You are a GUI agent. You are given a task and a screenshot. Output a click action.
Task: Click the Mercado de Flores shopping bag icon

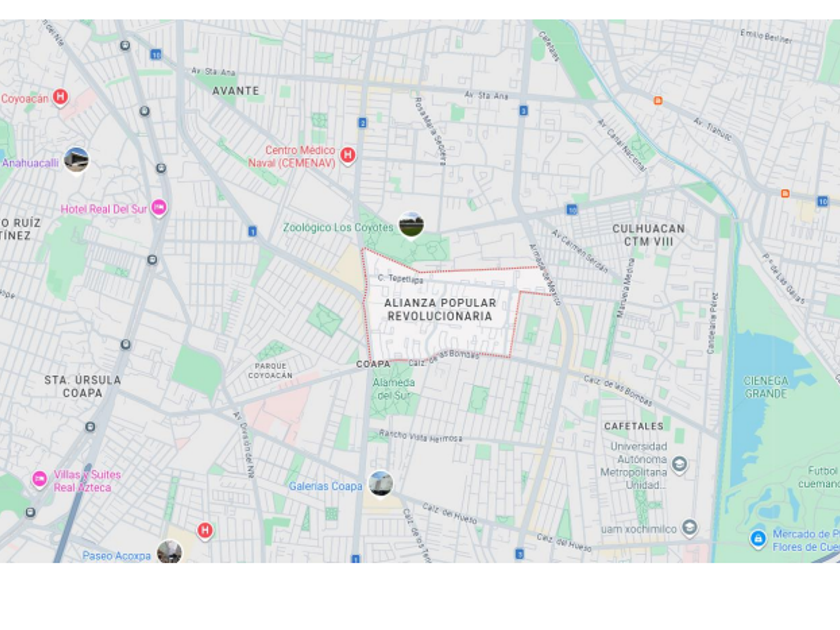point(758,538)
